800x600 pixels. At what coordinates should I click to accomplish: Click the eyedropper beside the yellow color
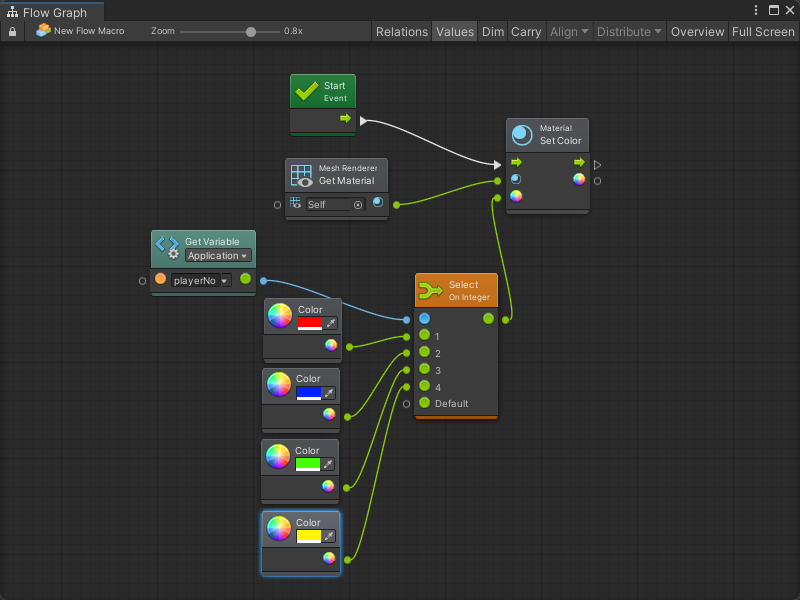pyautogui.click(x=329, y=536)
